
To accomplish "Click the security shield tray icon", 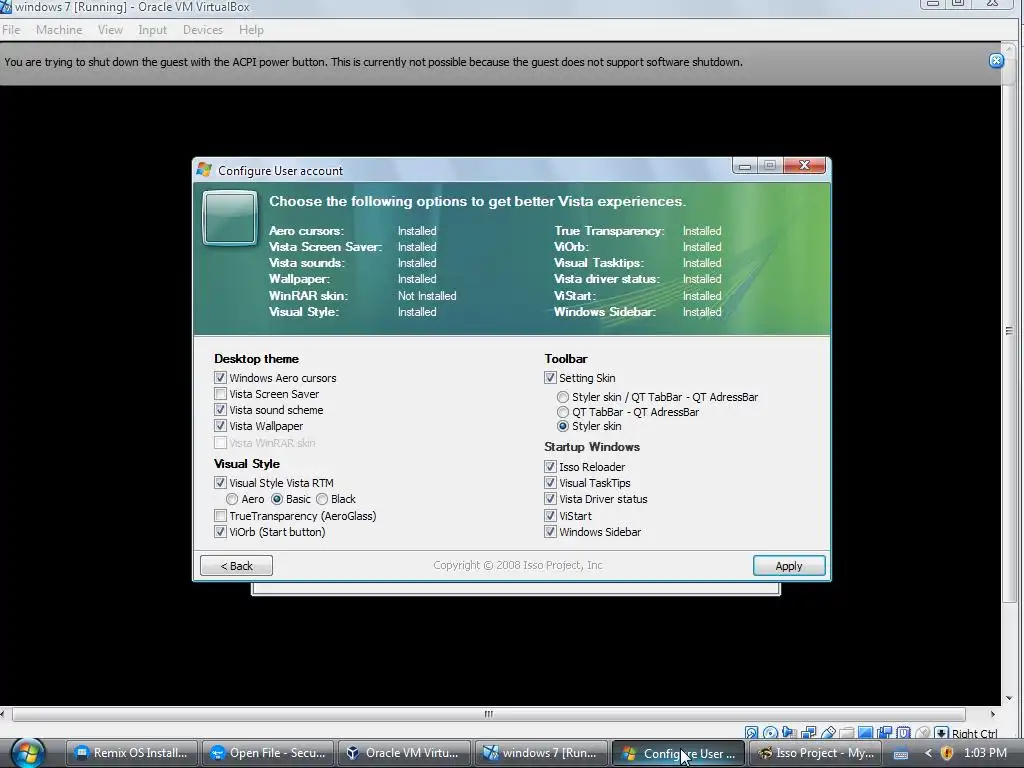I will [946, 753].
